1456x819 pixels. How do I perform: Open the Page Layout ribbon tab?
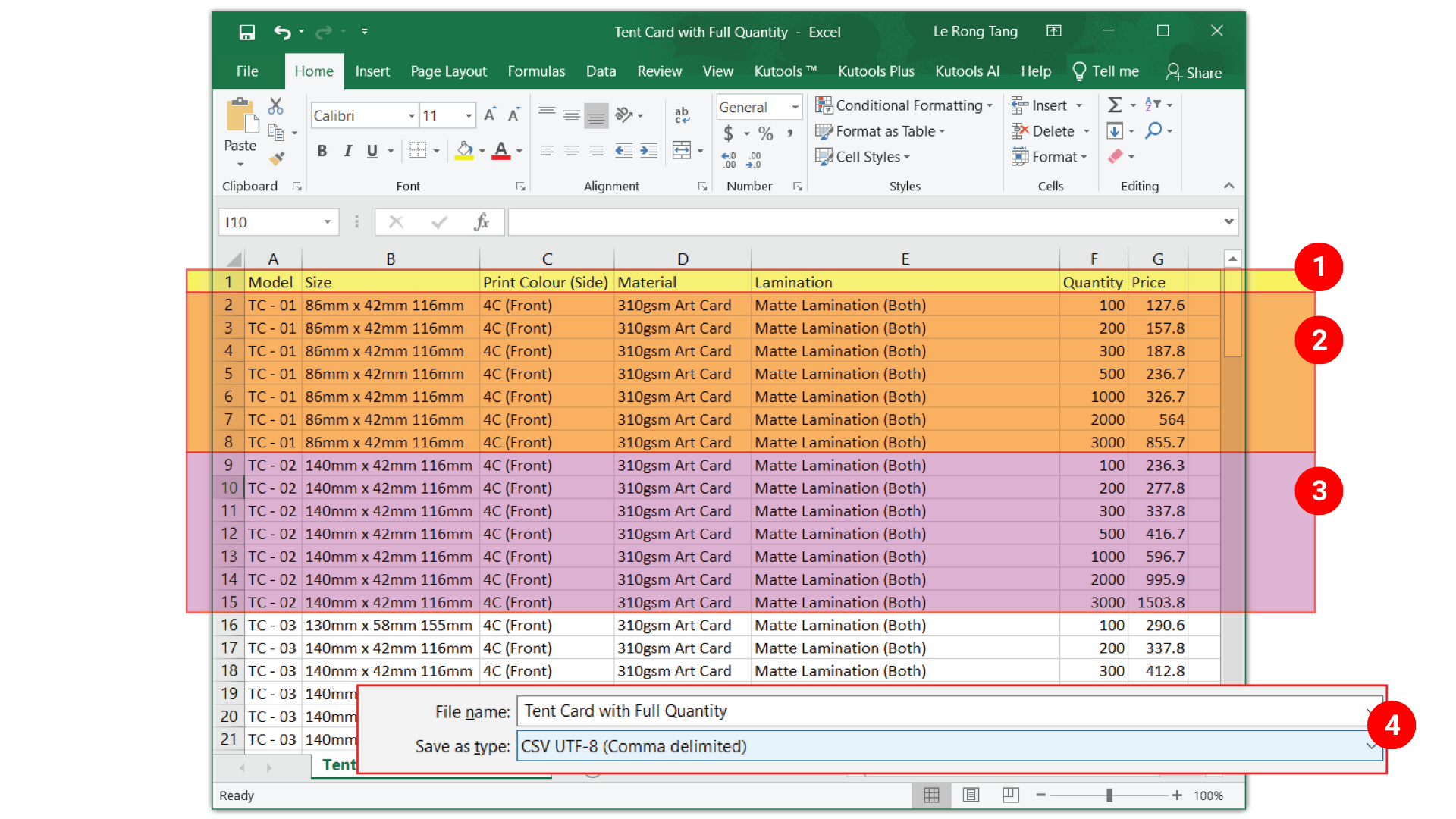(x=448, y=71)
